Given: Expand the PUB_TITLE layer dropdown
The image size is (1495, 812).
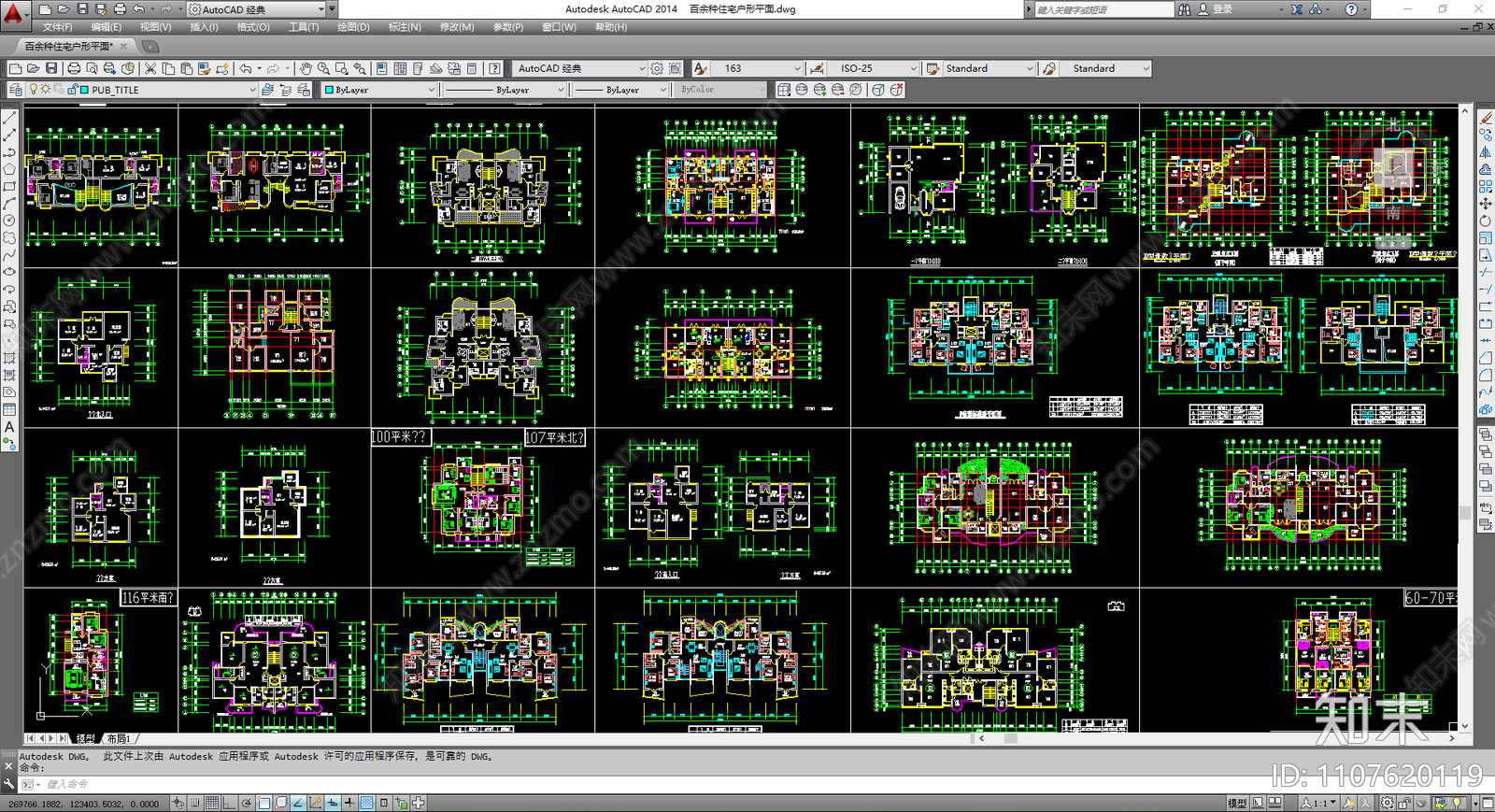Looking at the screenshot, I should [252, 90].
